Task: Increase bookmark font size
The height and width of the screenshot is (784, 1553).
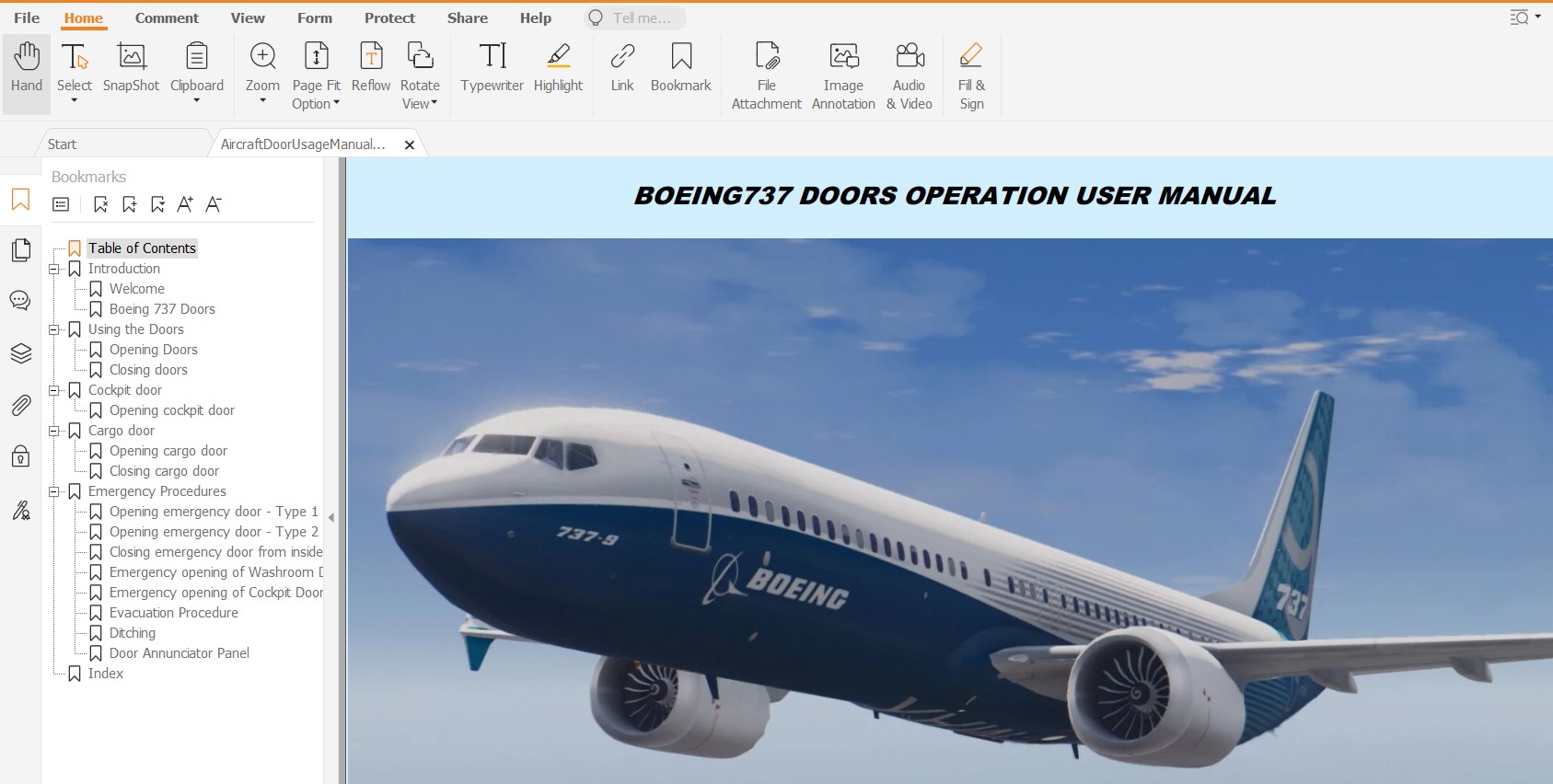Action: 185,204
